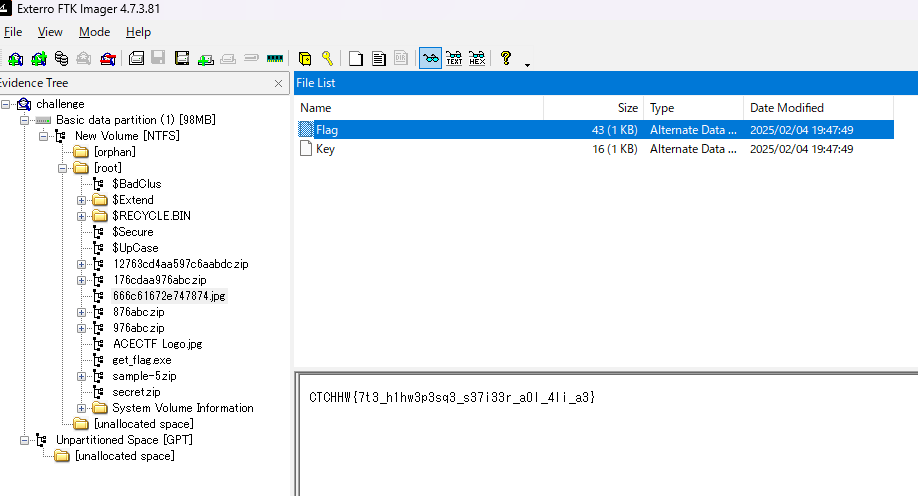Click the Export File Hash List icon
This screenshot has height=496, width=918.
(x=379, y=59)
